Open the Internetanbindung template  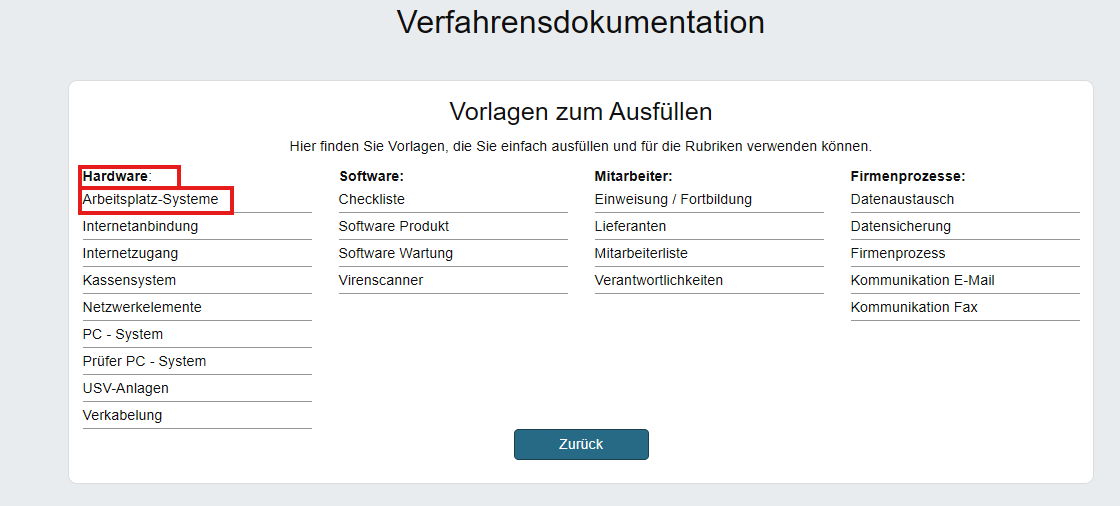click(x=141, y=227)
